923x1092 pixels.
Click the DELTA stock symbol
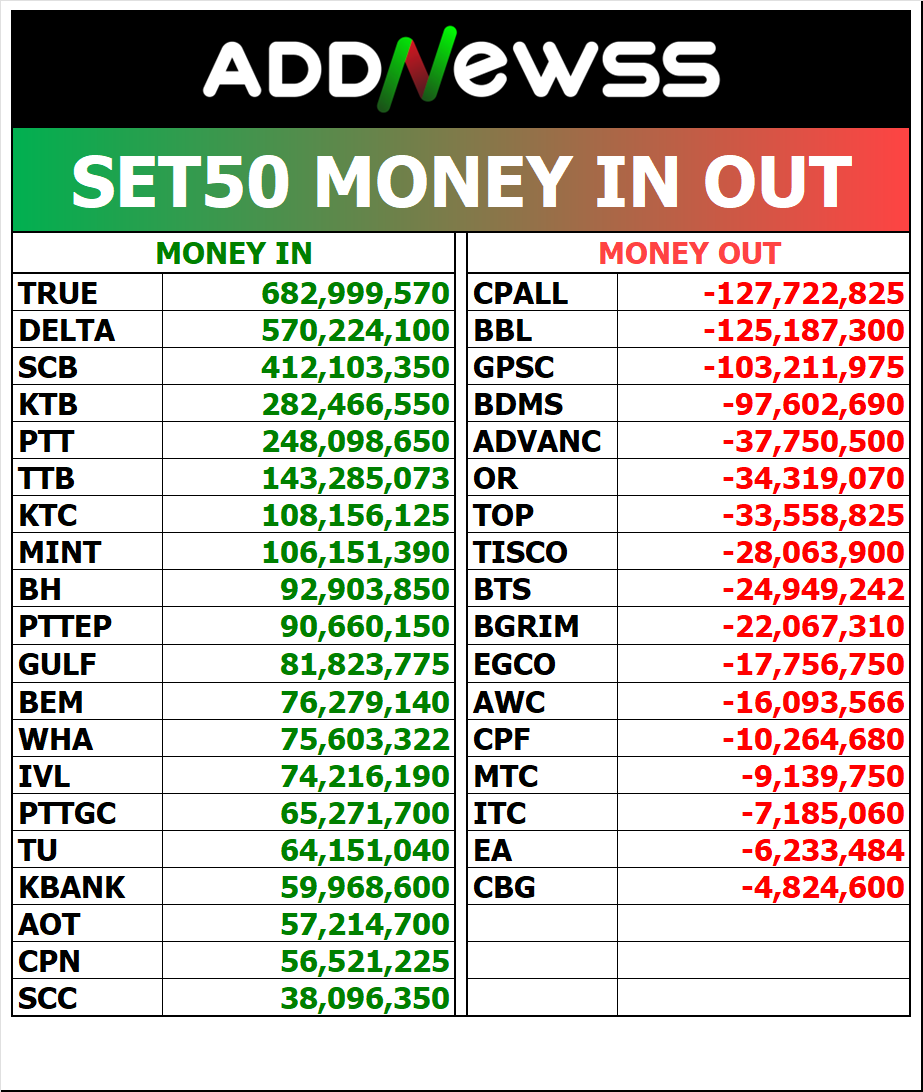point(67,330)
